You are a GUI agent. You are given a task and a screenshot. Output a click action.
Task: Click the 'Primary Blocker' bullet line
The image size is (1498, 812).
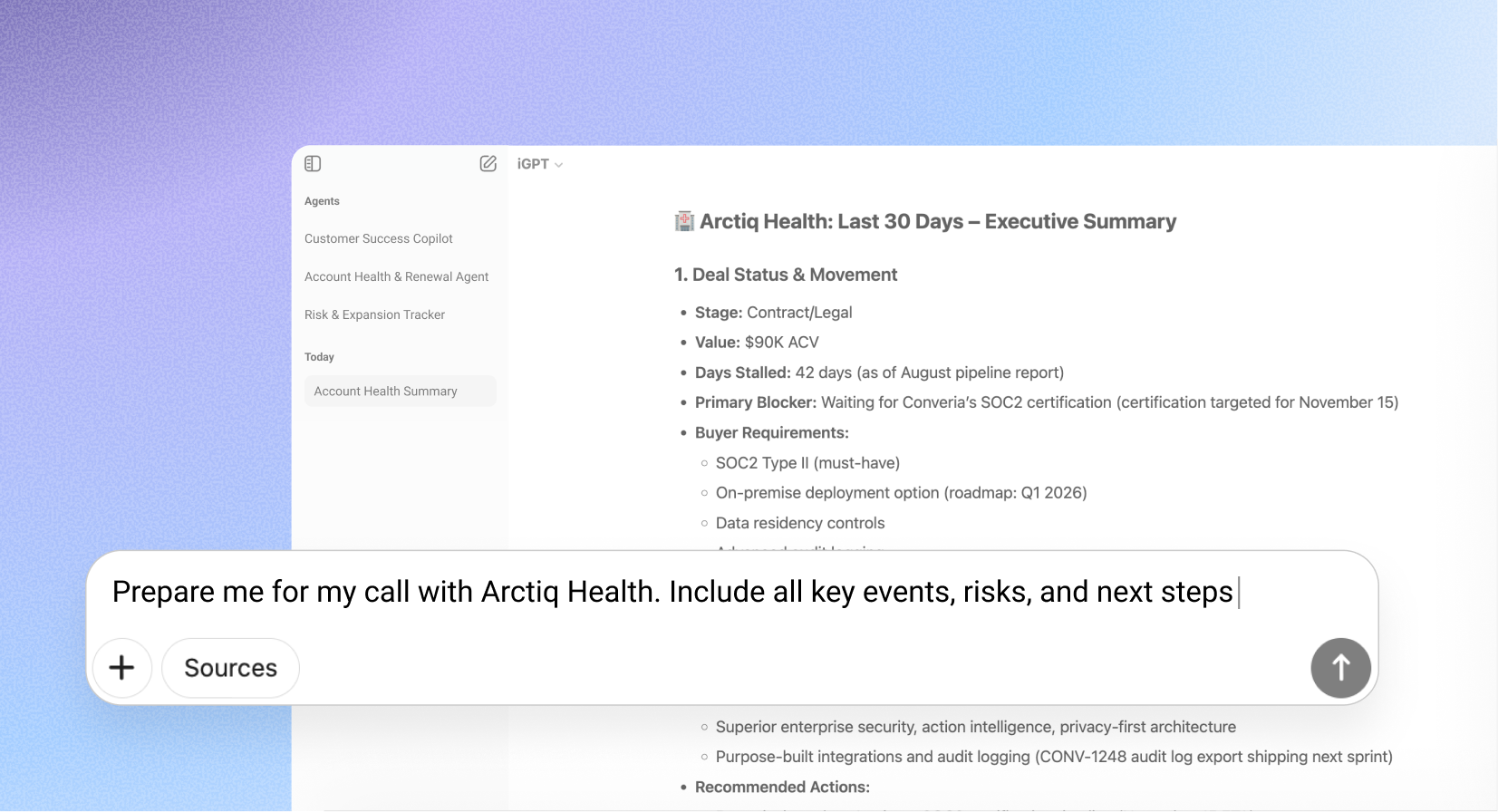(x=1047, y=402)
